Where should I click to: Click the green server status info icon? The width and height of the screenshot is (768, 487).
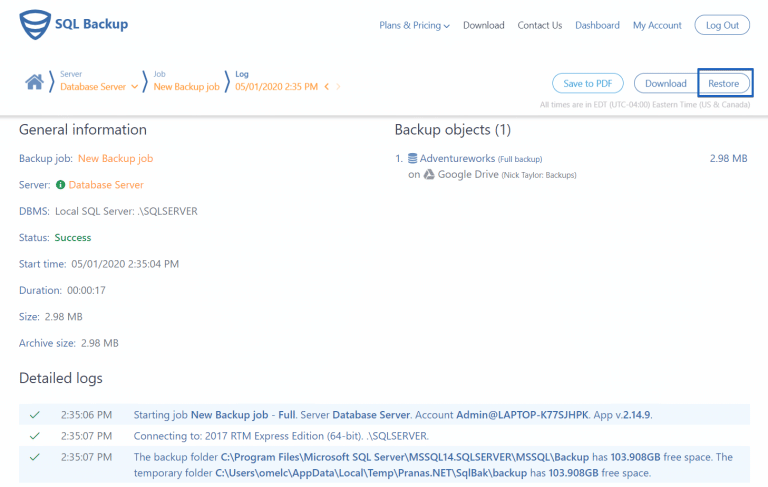(x=60, y=185)
